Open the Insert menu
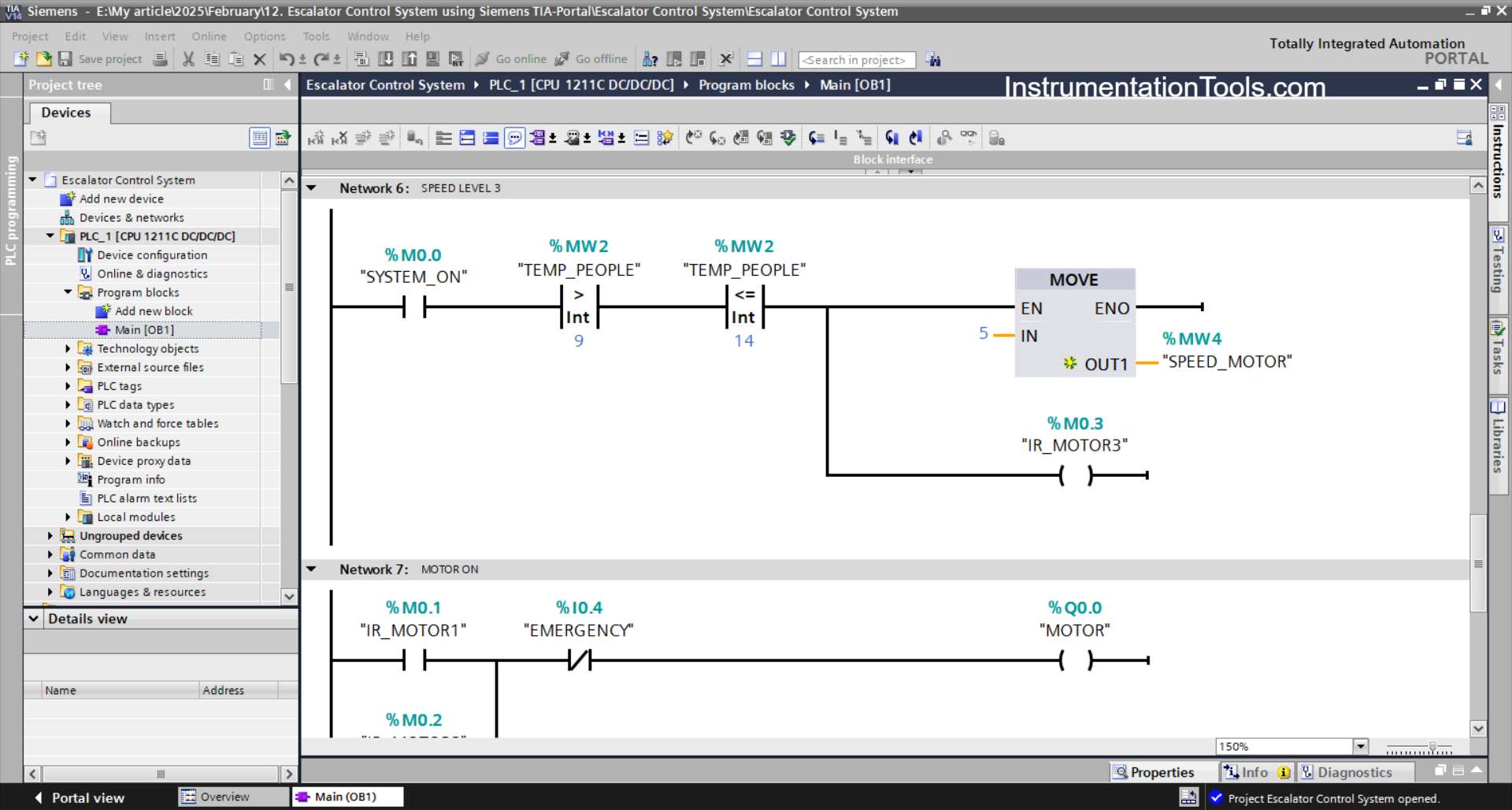Viewport: 1512px width, 810px height. 160,36
